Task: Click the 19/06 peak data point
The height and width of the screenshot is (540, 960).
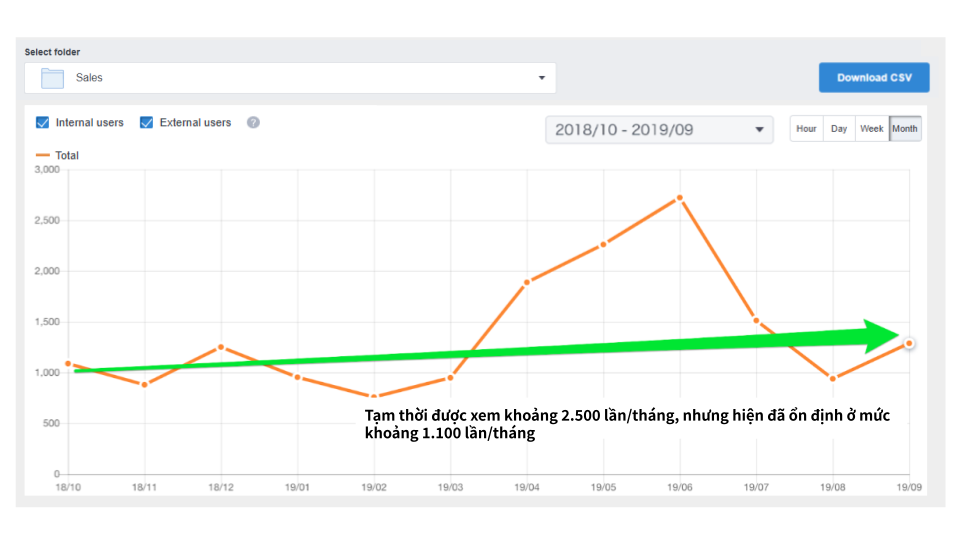Action: 680,198
